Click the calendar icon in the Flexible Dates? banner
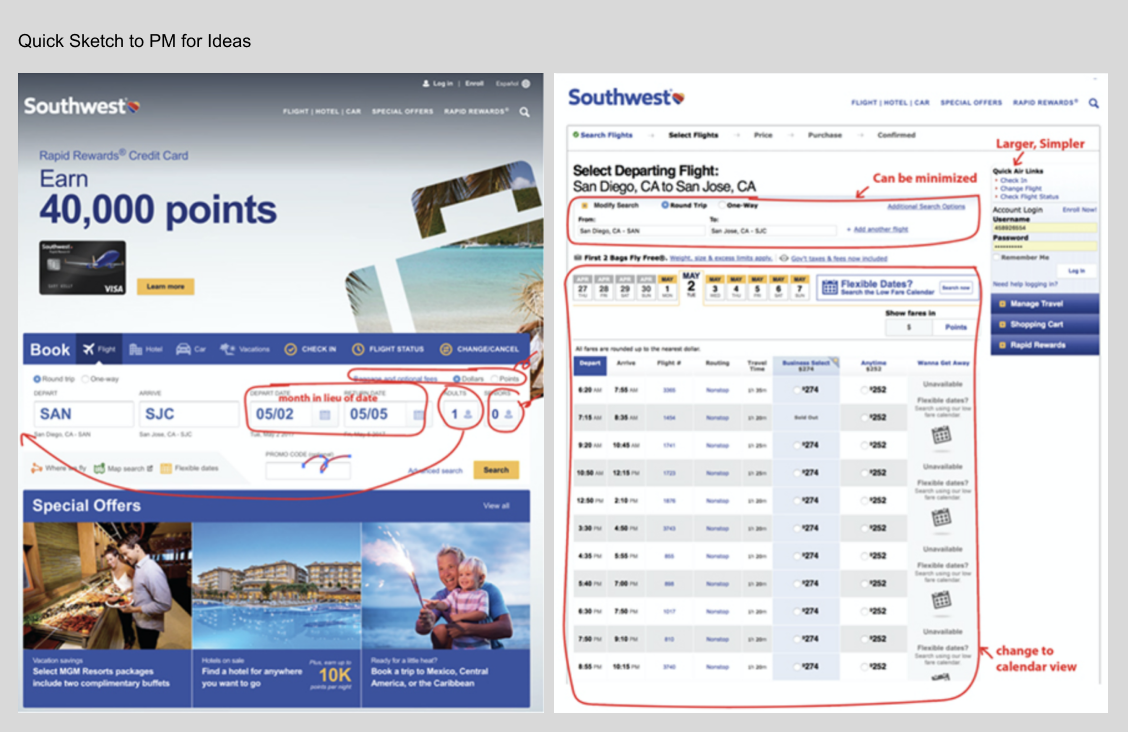The width and height of the screenshot is (1128, 732). pyautogui.click(x=829, y=288)
